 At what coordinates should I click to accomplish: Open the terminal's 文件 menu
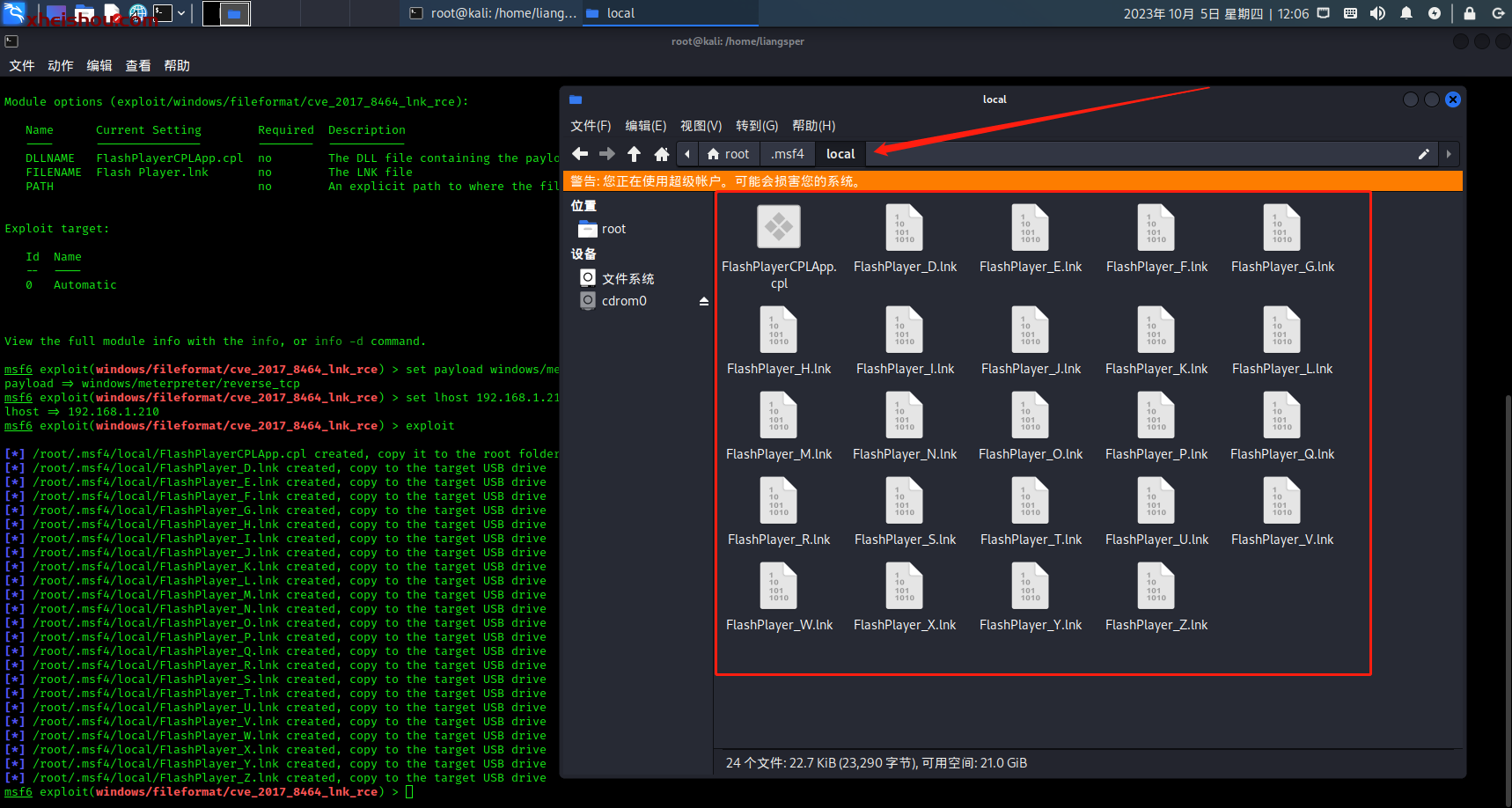click(22, 66)
